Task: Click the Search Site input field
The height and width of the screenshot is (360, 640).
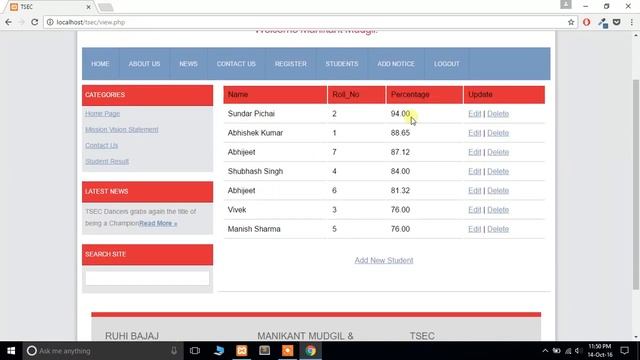Action: (147, 278)
